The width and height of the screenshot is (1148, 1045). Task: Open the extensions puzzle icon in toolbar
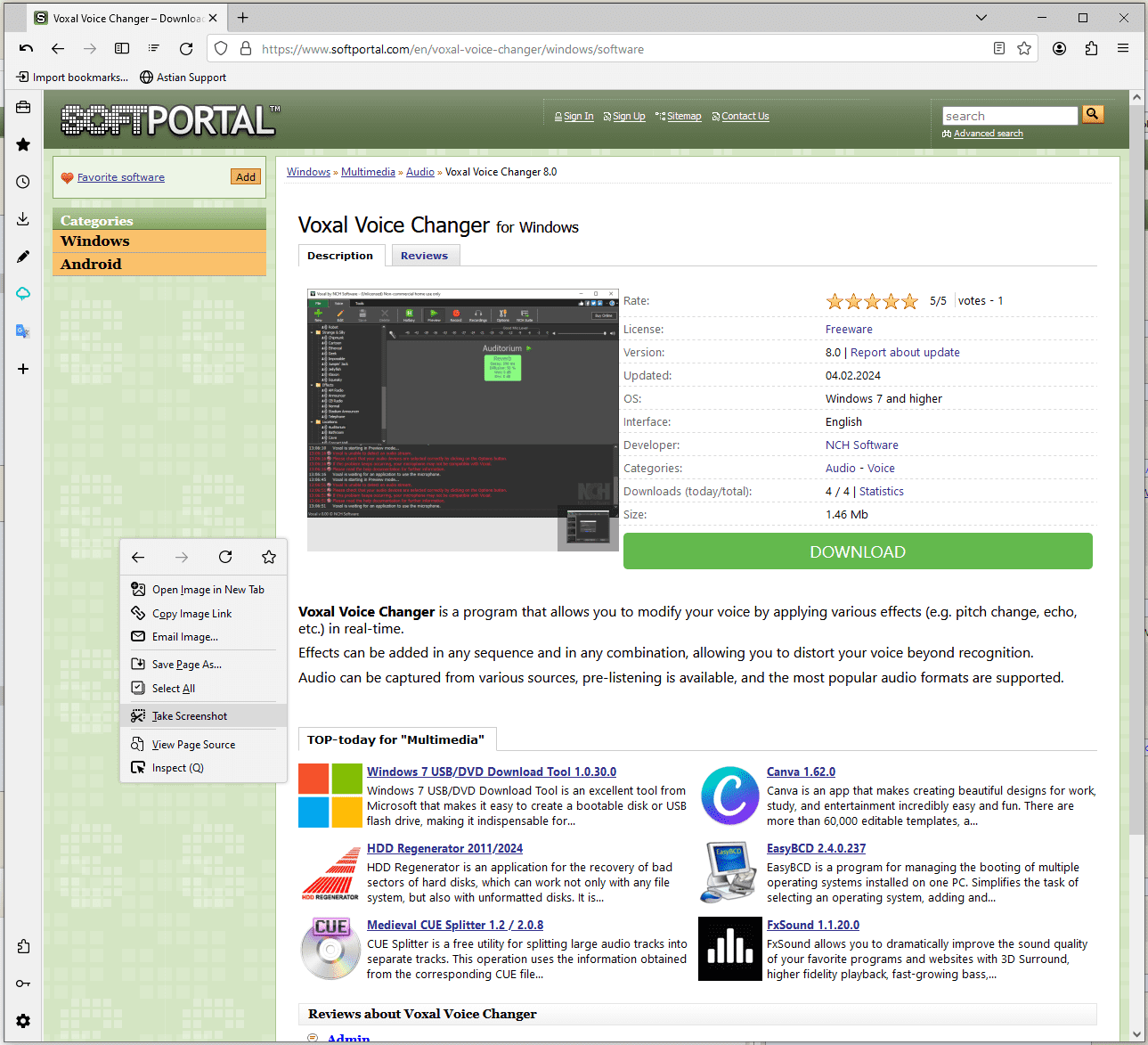click(1091, 49)
